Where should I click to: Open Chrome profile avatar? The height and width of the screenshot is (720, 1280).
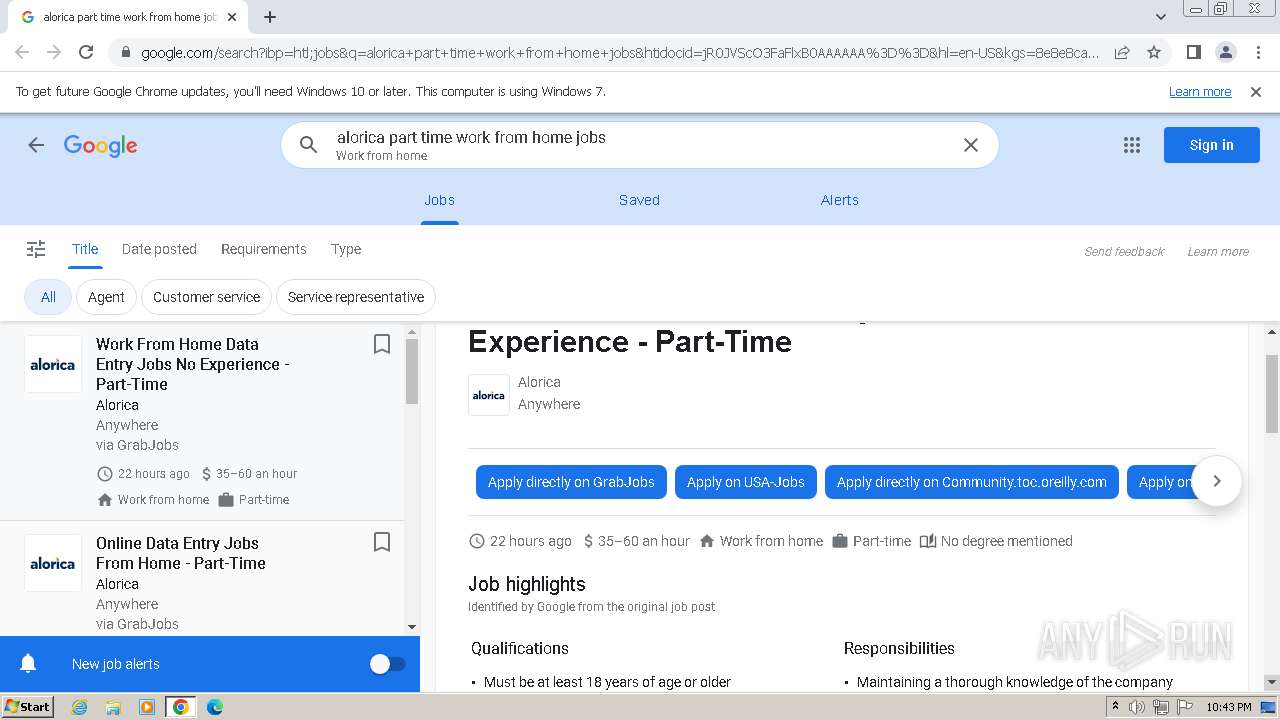pos(1225,52)
